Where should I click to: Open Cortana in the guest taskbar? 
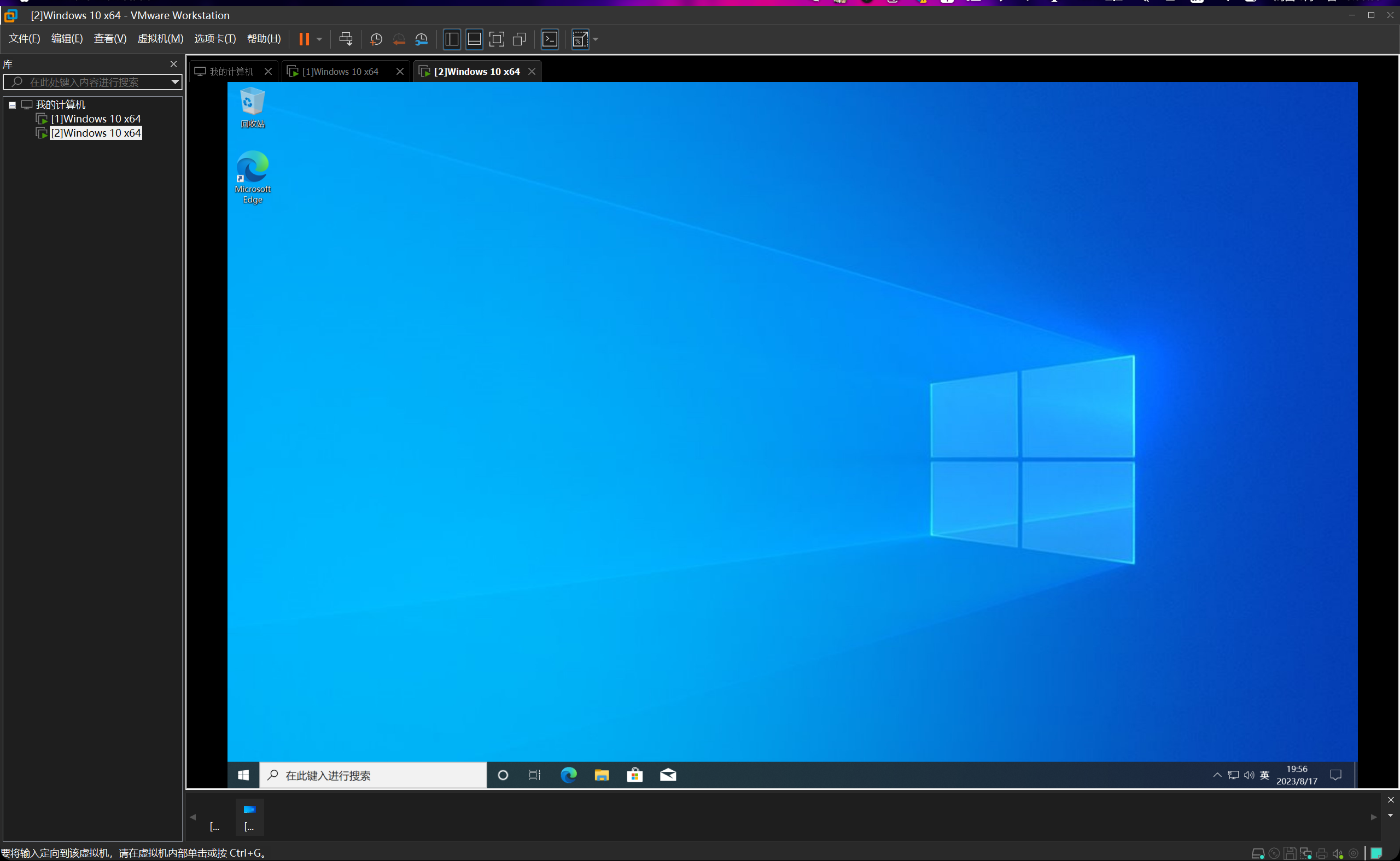[x=503, y=775]
